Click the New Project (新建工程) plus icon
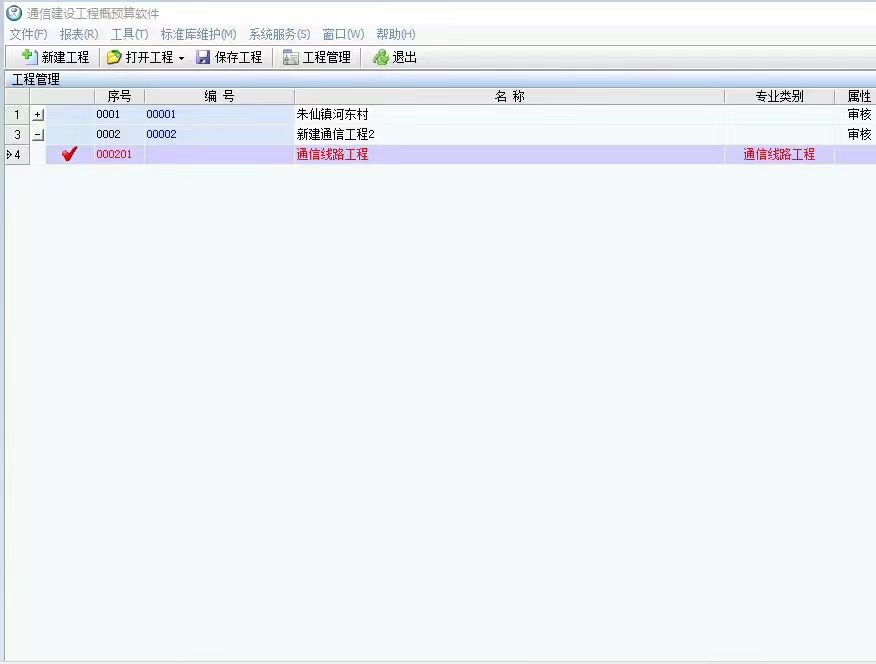This screenshot has height=664, width=876. 29,57
